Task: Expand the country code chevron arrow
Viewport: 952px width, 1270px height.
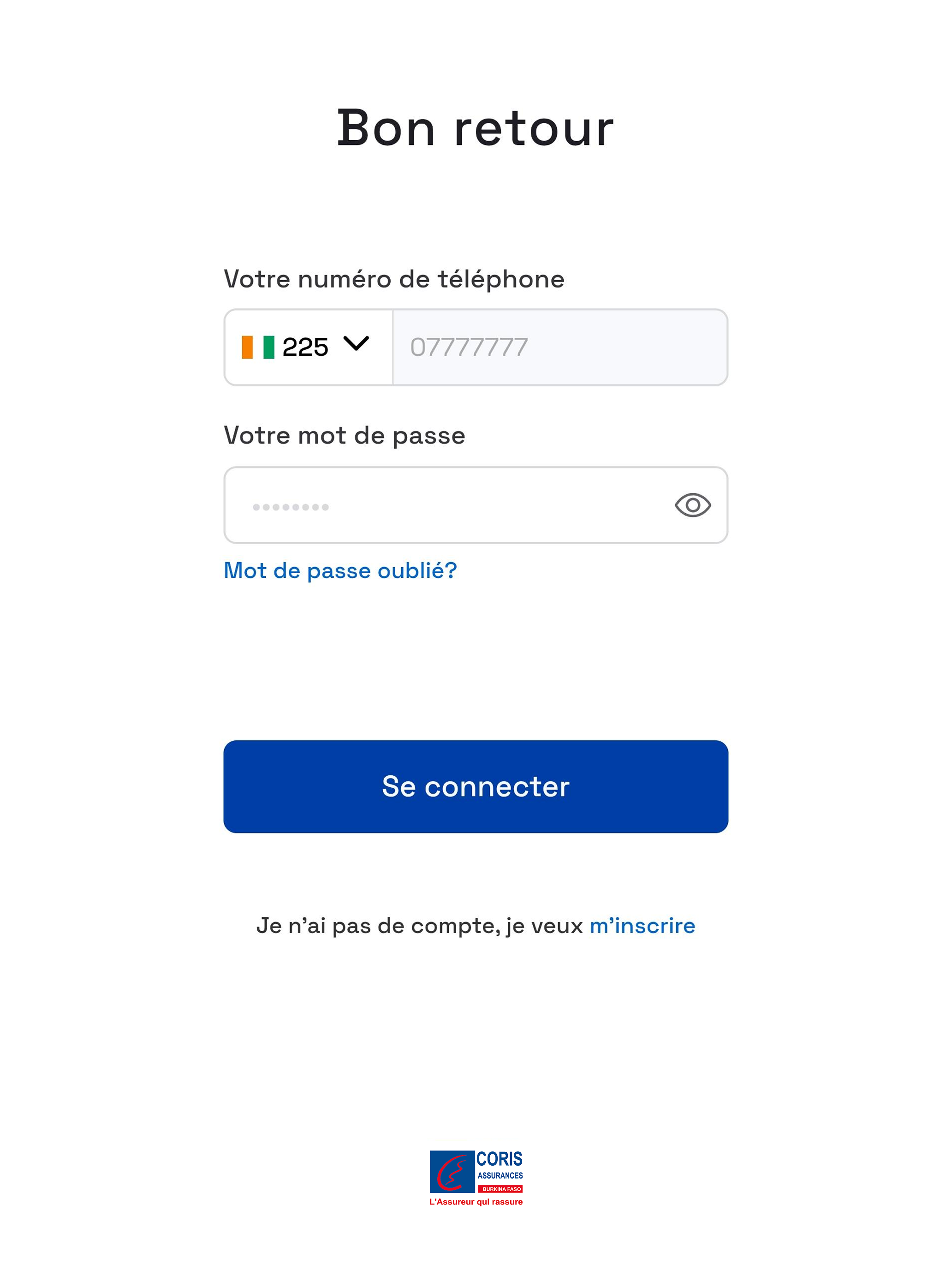Action: (356, 343)
